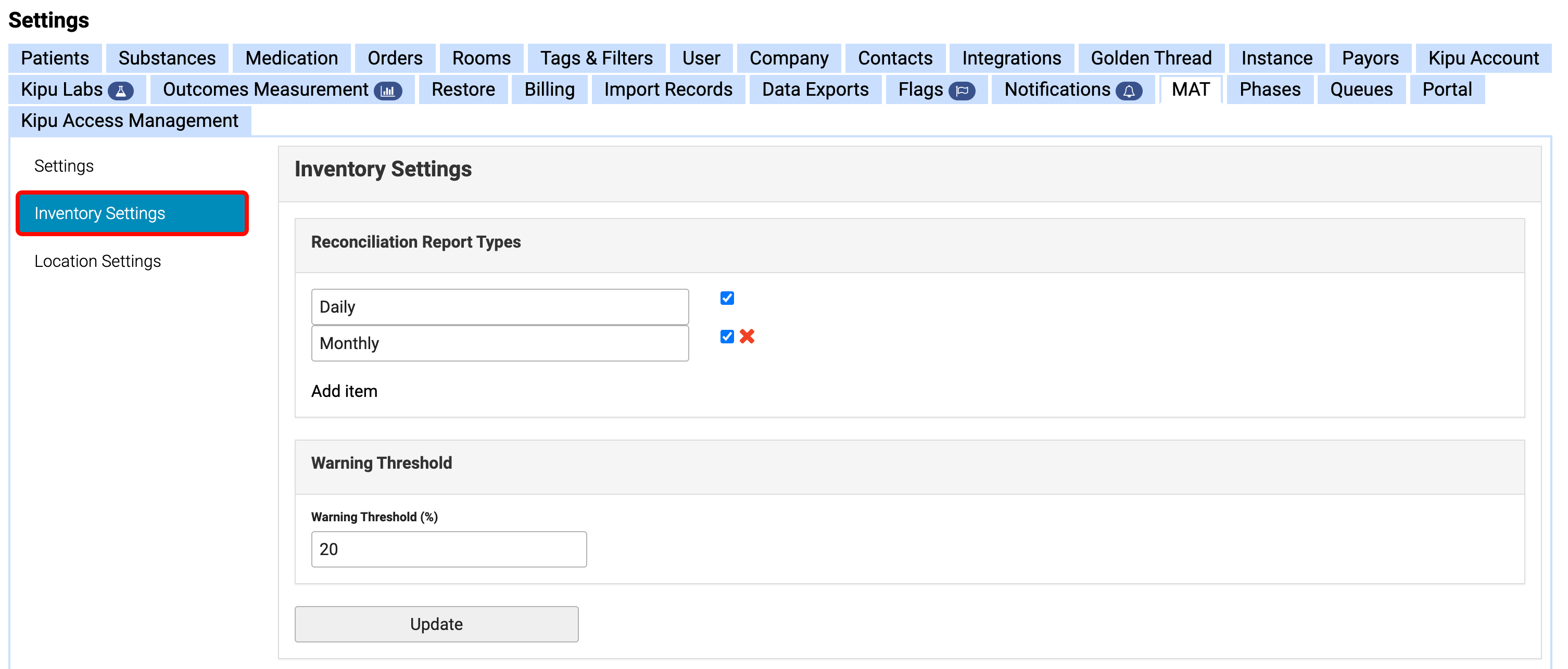
Task: Click the Add item link
Action: coord(345,391)
